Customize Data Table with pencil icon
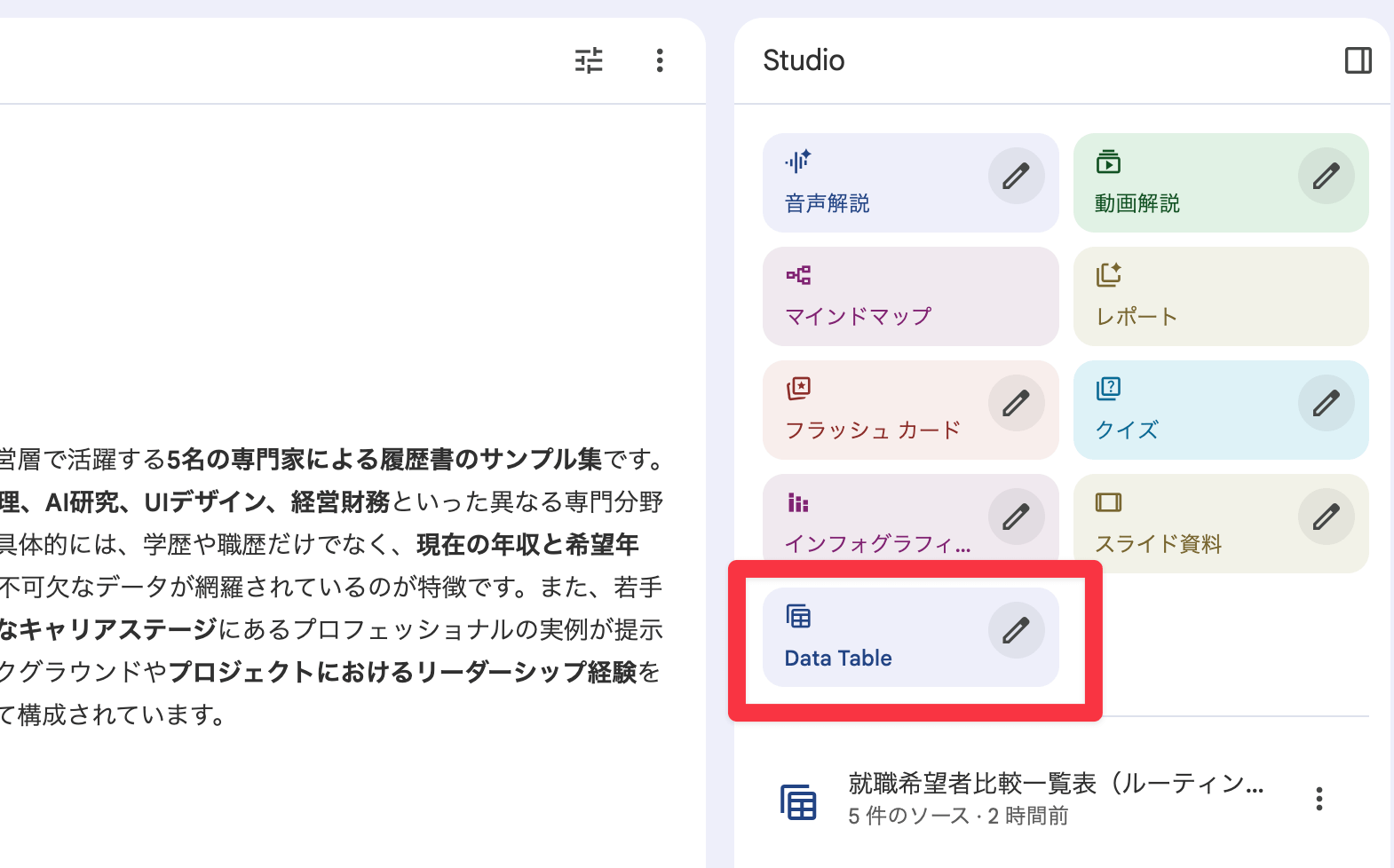Image resolution: width=1394 pixels, height=868 pixels. pos(1016,630)
